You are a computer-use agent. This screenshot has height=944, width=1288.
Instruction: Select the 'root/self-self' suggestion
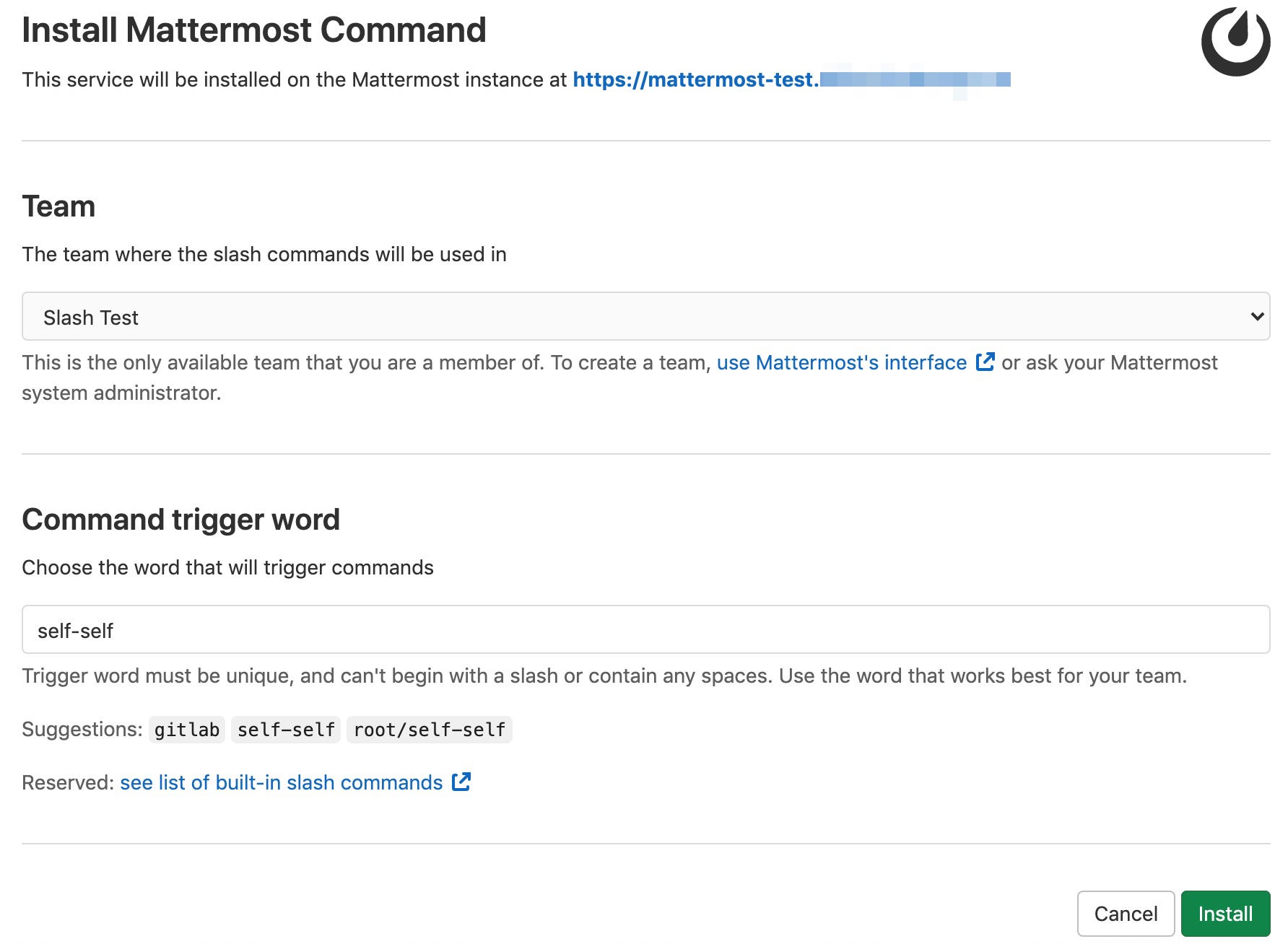430,730
